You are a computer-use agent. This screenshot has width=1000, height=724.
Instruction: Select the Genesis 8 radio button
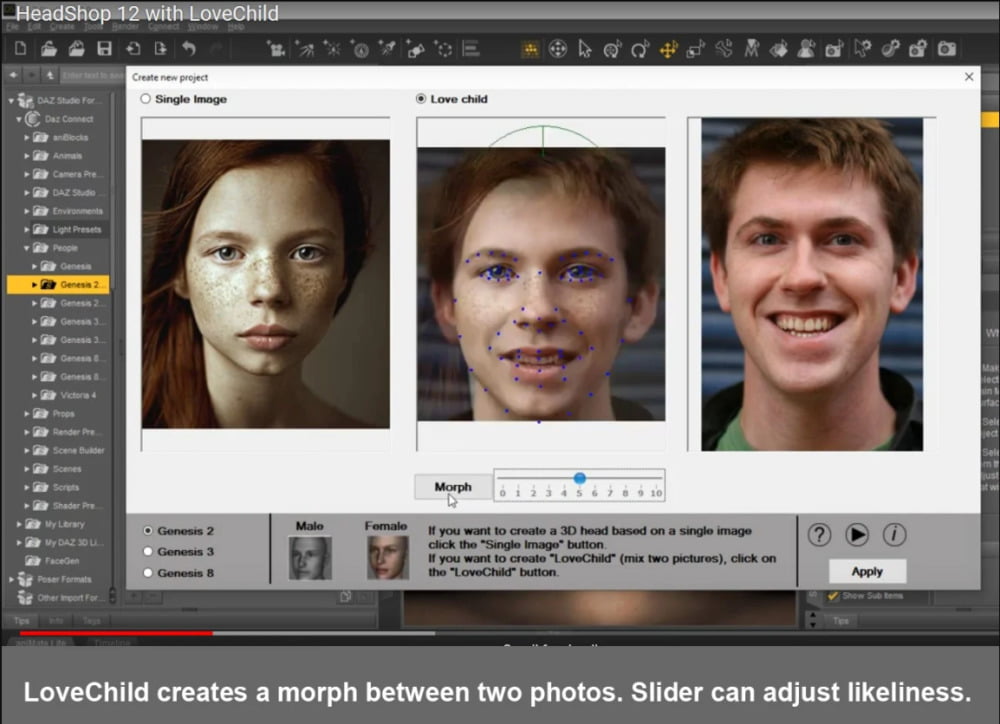click(148, 573)
